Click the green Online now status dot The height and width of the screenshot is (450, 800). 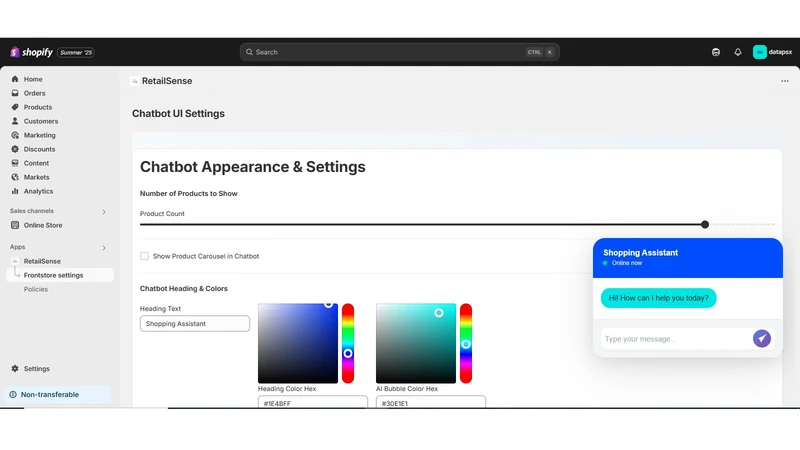(x=605, y=263)
